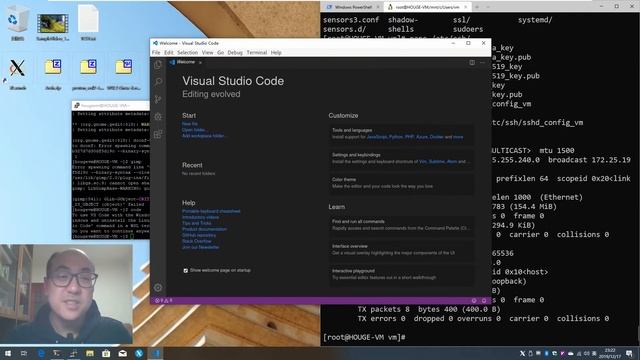Open File Explorer from taskbar
This screenshot has width=640, height=360.
(x=90, y=353)
